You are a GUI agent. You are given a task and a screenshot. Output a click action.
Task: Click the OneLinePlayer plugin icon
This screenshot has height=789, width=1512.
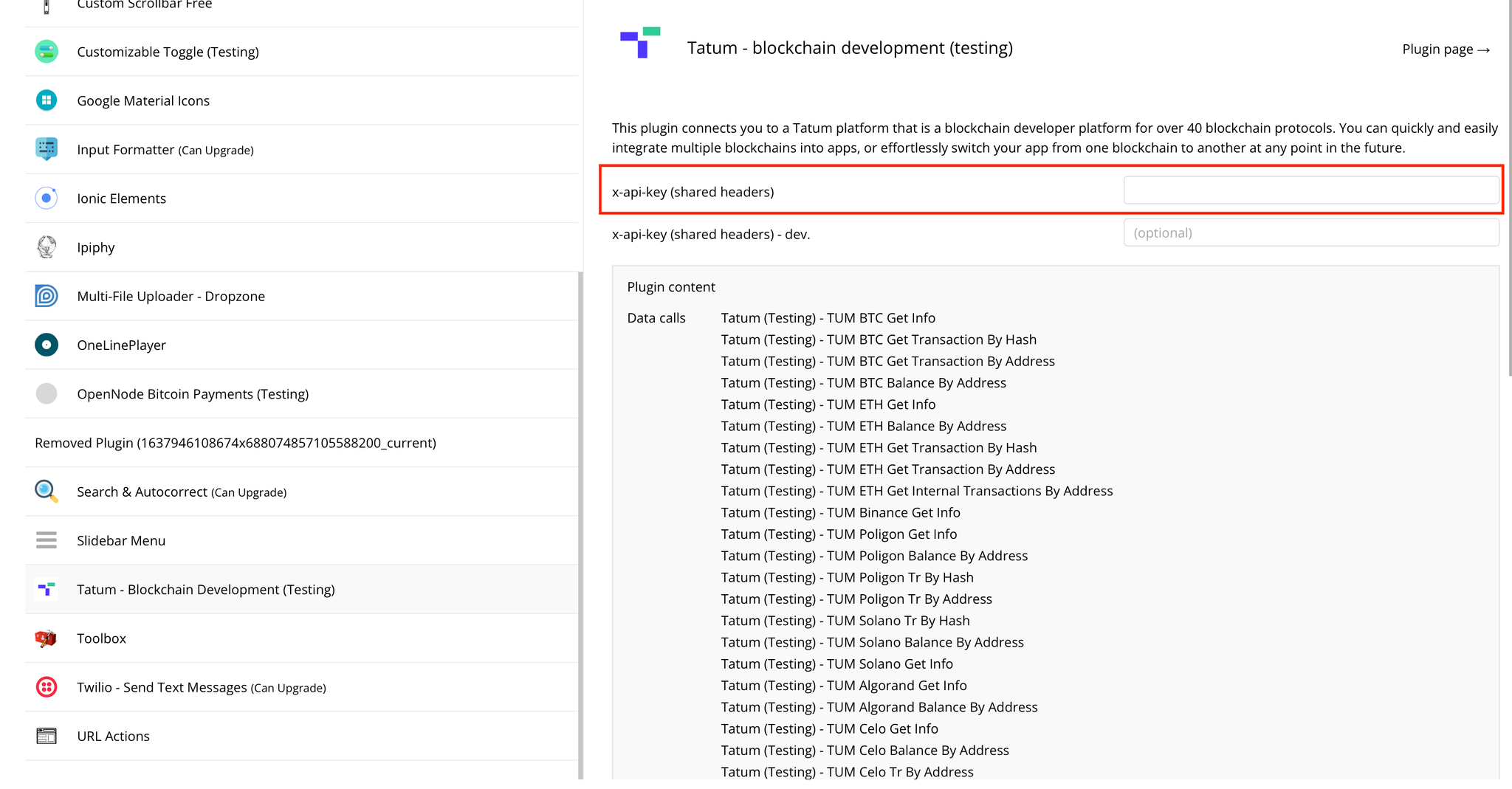47,345
